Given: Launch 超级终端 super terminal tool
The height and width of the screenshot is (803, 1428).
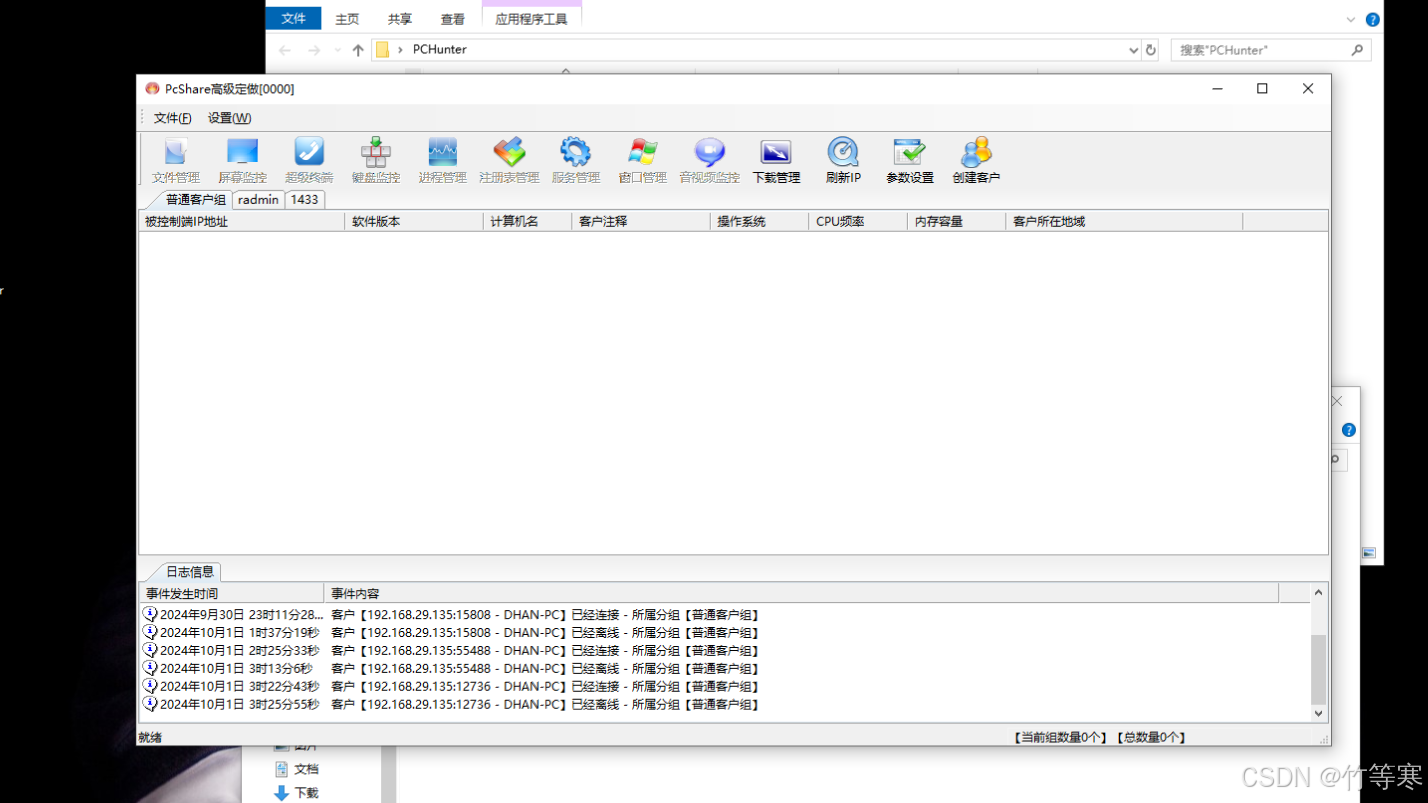Looking at the screenshot, I should click(309, 161).
